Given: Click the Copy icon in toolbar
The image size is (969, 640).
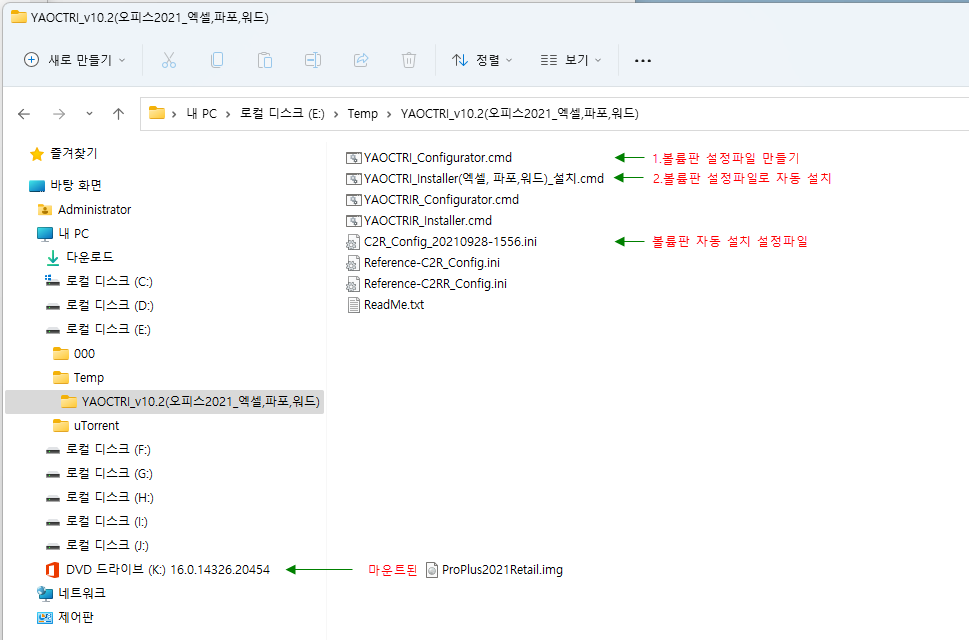Looking at the screenshot, I should [x=217, y=60].
